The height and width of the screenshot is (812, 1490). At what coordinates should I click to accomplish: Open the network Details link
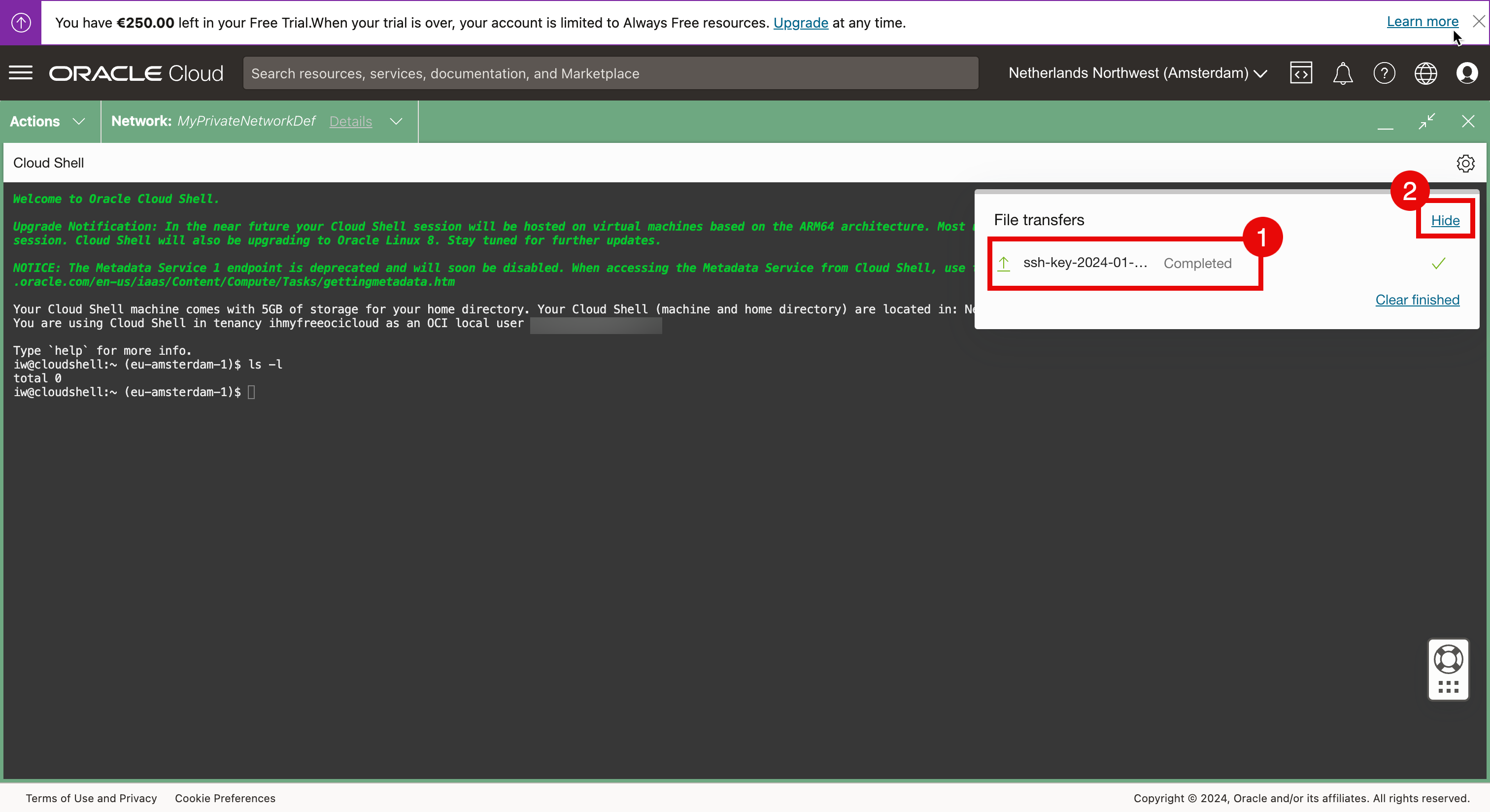click(x=350, y=121)
